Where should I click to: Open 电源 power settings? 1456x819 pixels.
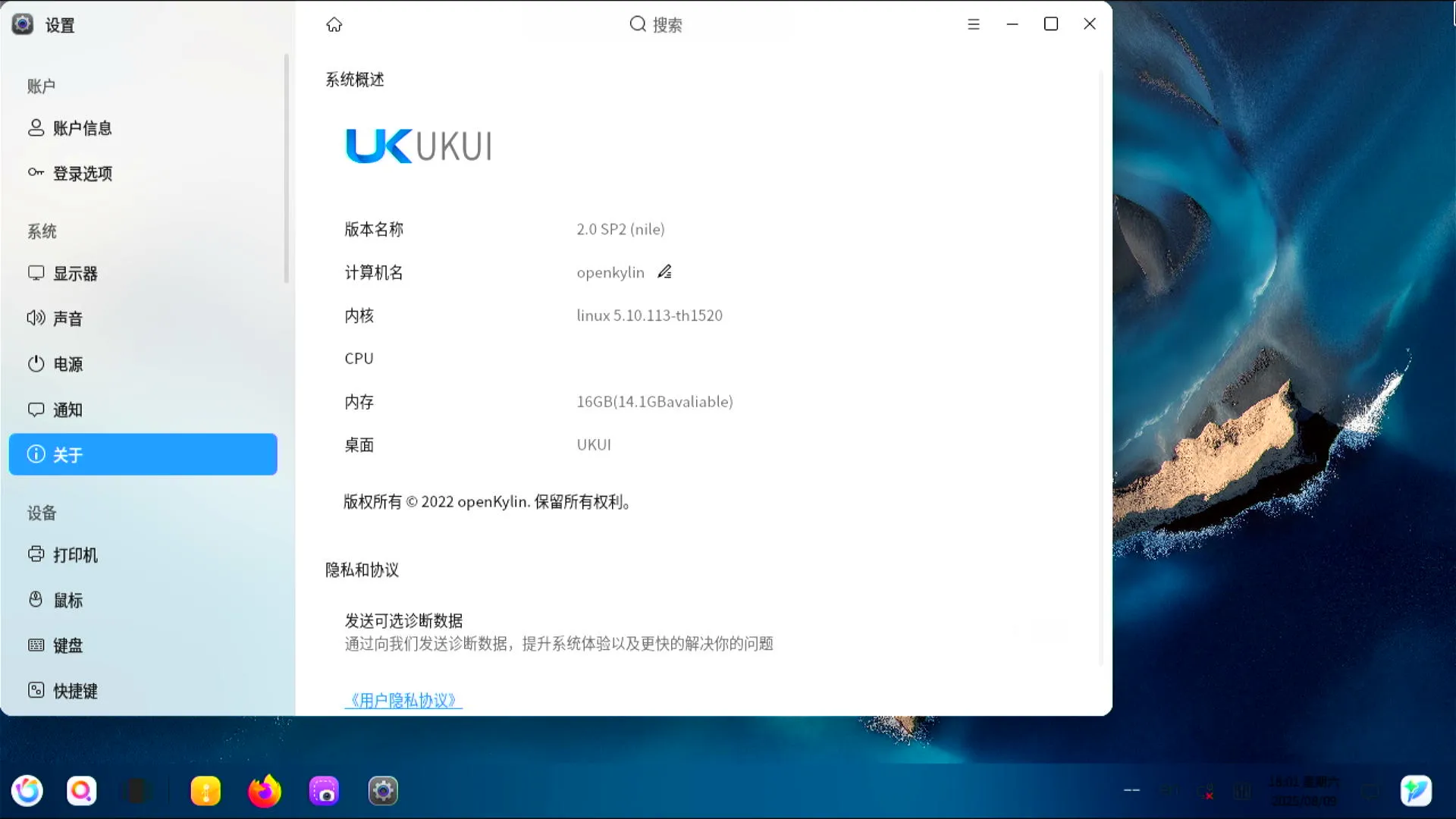(x=67, y=364)
